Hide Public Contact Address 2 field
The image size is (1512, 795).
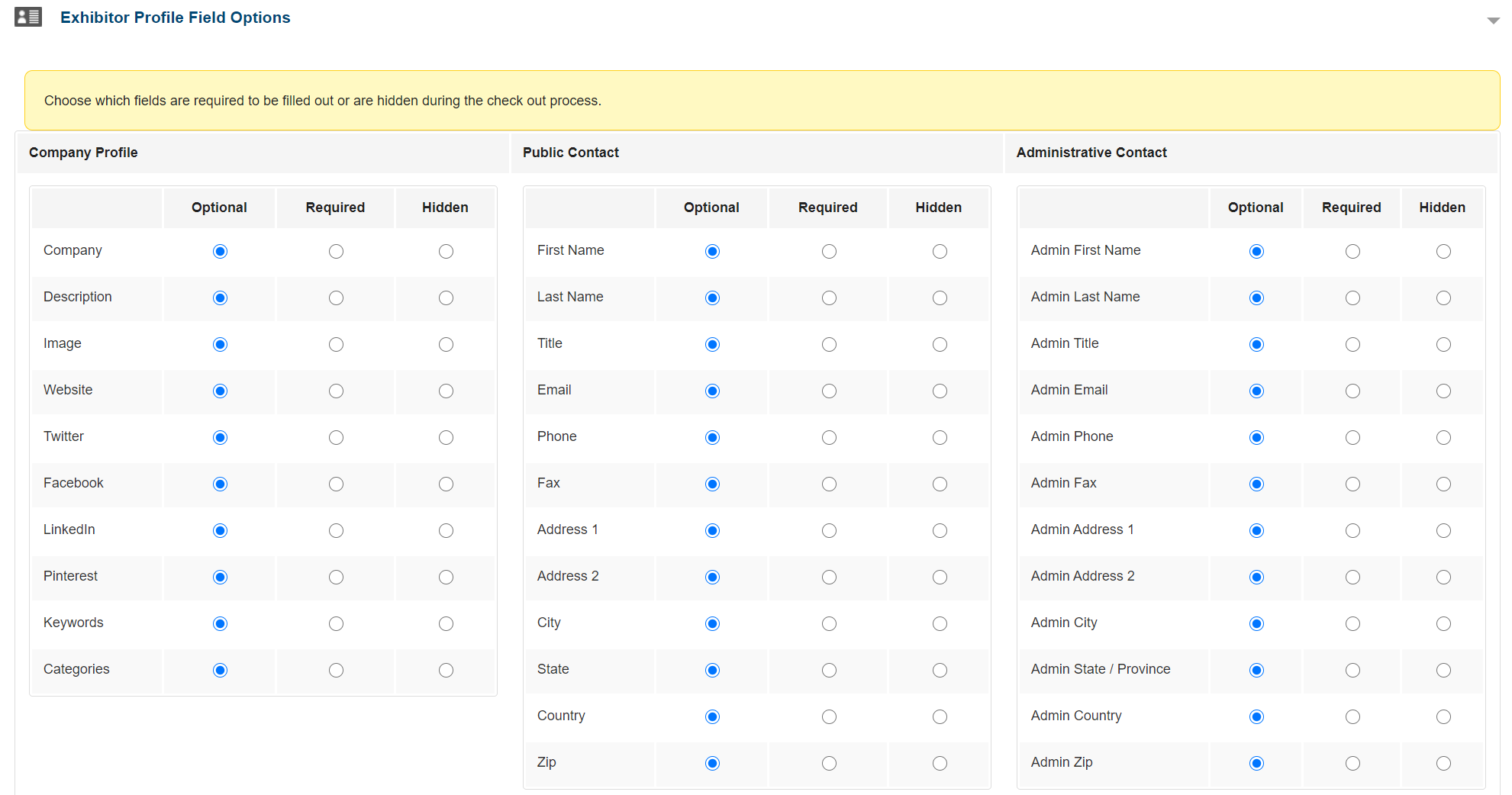[x=940, y=578]
